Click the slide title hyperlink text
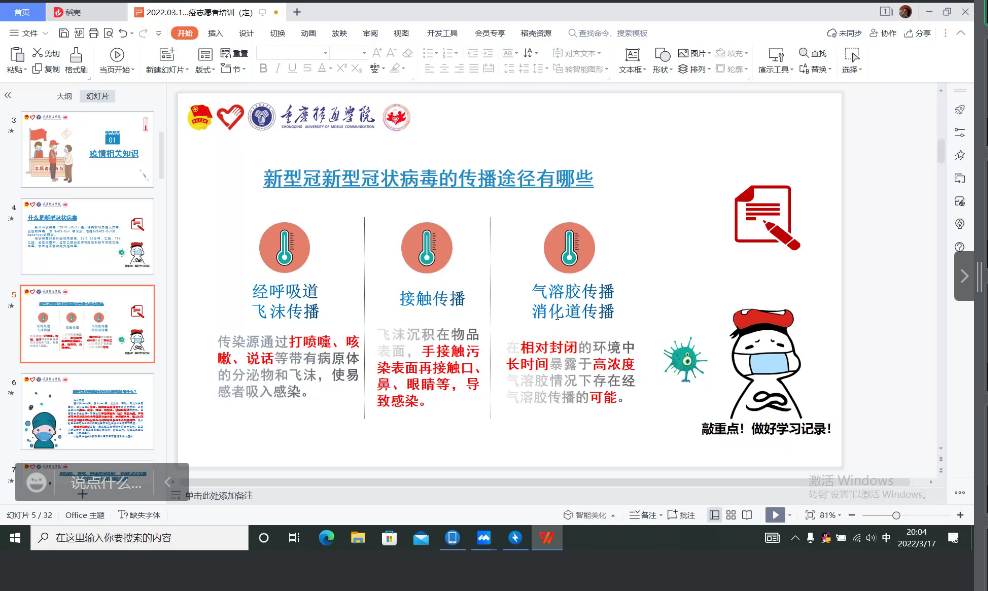988x591 pixels. [x=428, y=179]
